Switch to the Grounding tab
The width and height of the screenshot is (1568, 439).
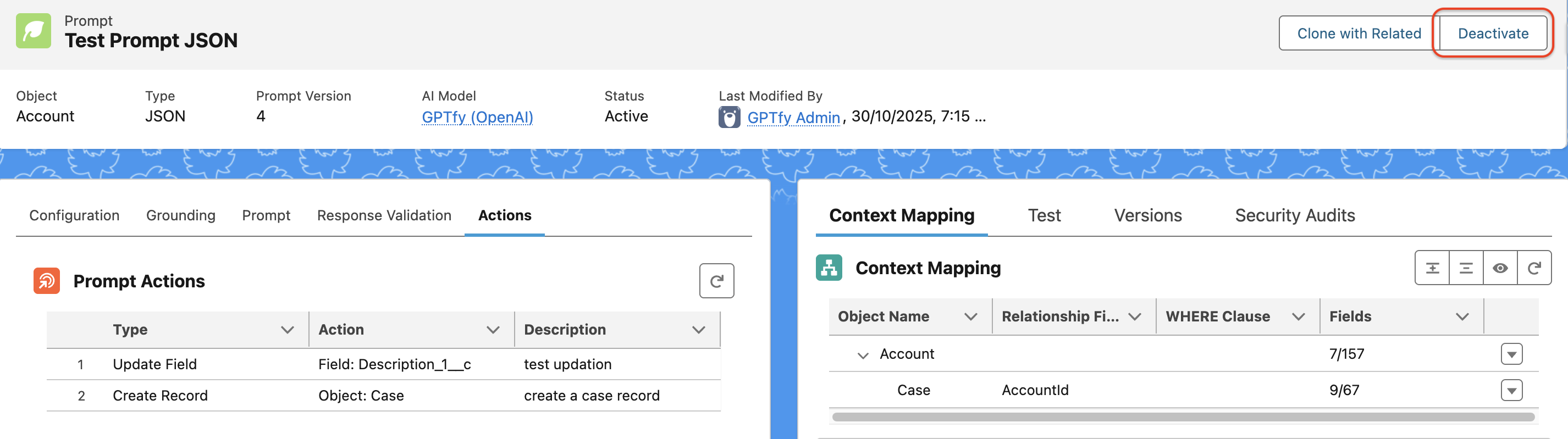coord(180,215)
